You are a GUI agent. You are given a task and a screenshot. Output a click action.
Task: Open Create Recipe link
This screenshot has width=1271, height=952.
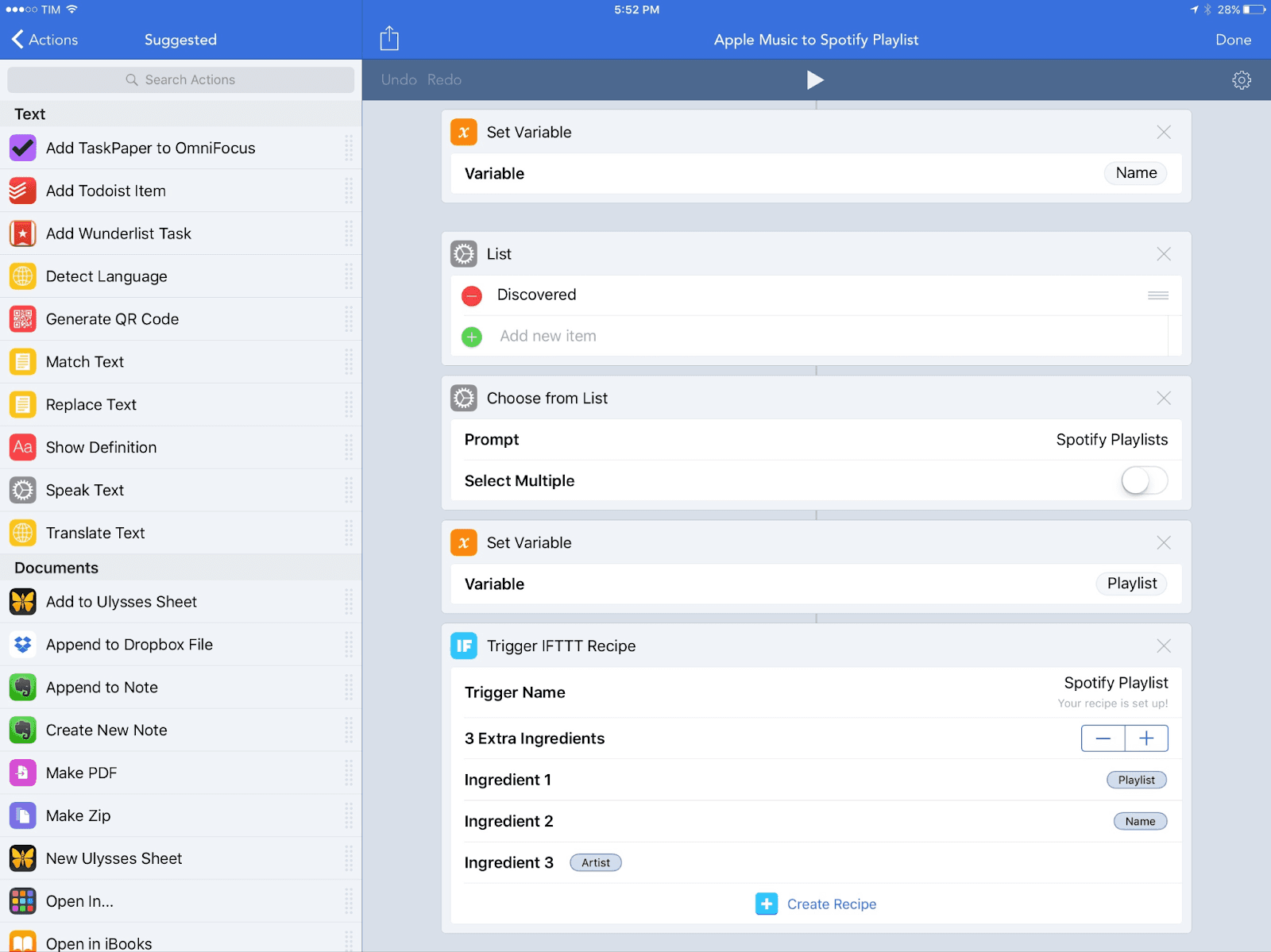pos(832,904)
